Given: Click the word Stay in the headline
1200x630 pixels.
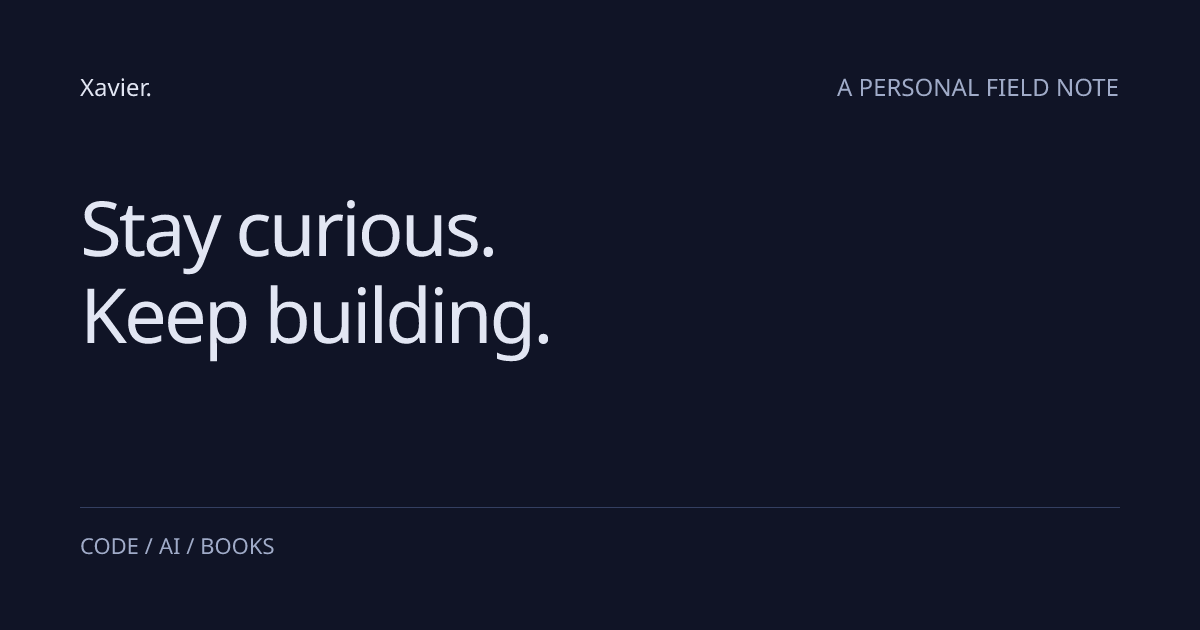Looking at the screenshot, I should coord(150,232).
